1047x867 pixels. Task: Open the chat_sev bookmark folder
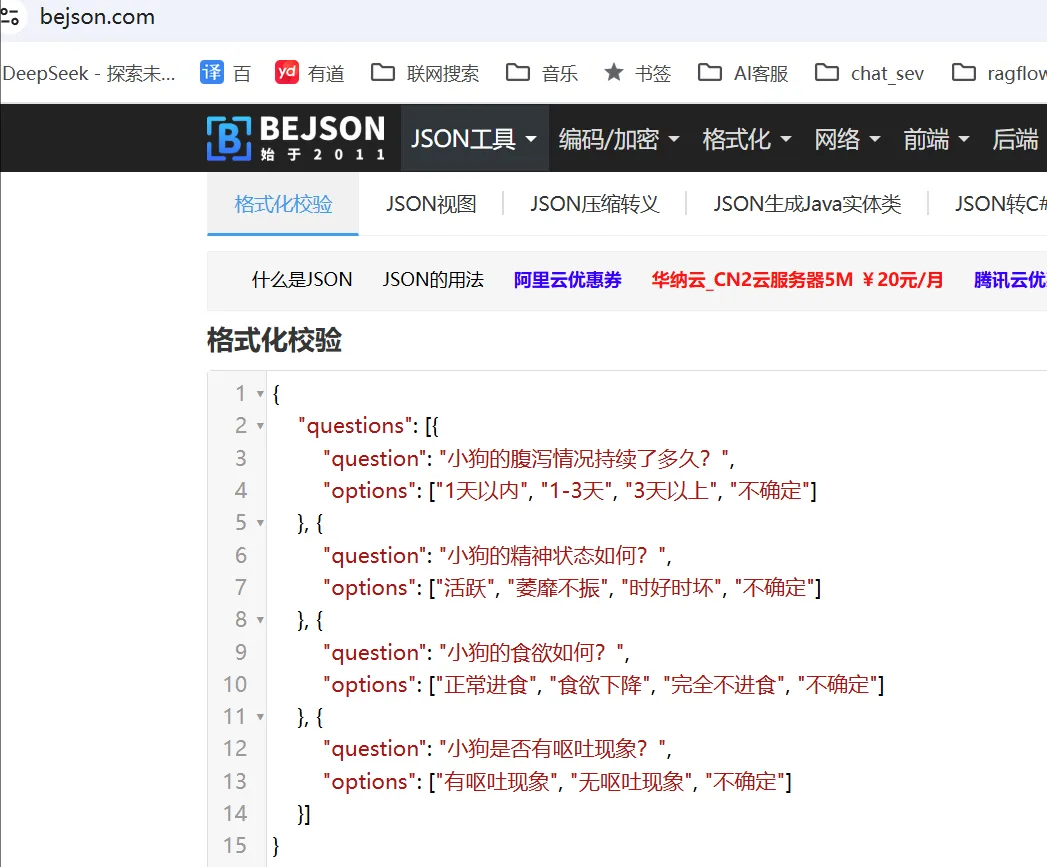(869, 73)
